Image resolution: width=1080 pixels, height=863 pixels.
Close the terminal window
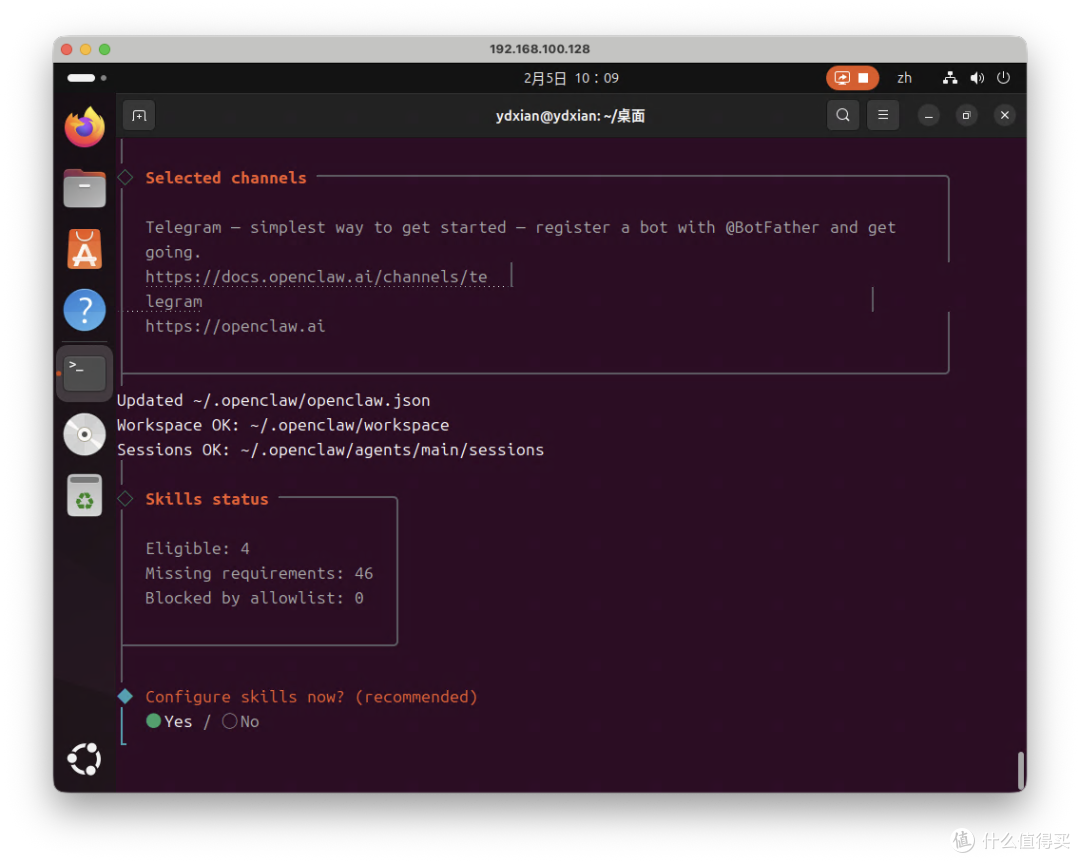1005,115
